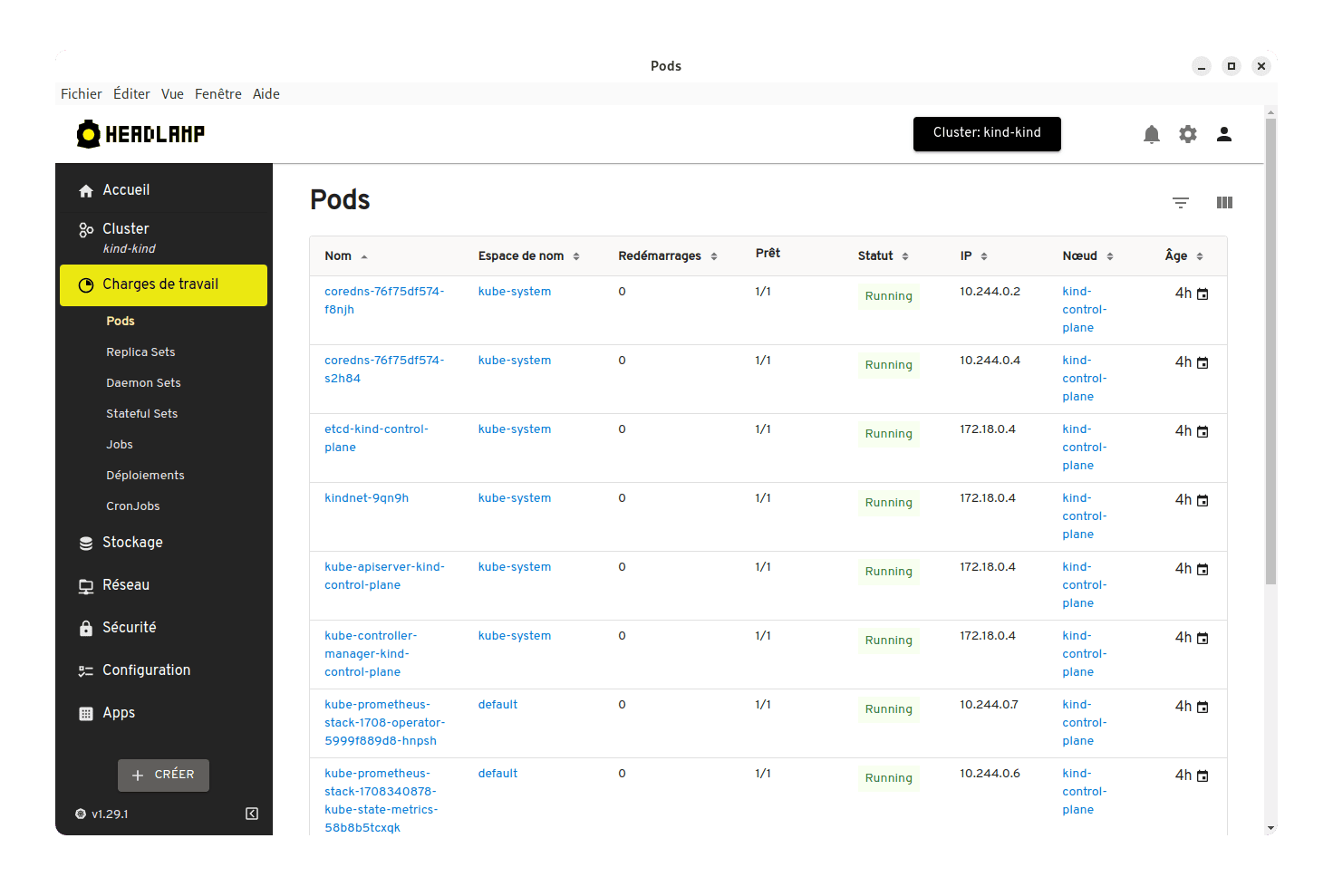Click the vertical scrollbar on the right
Screen dimensions: 1333x896
(1270, 362)
